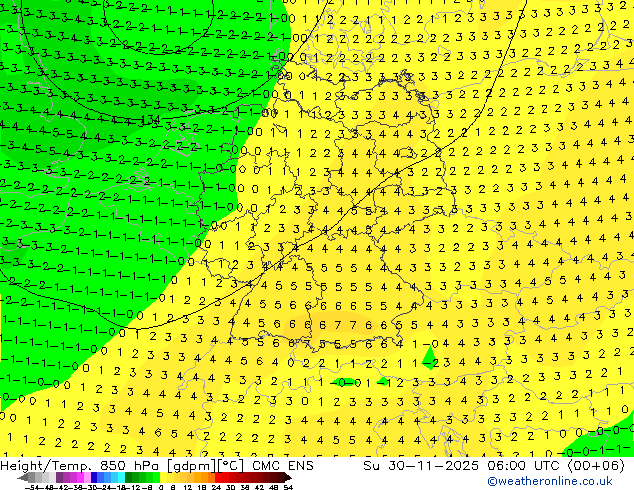The image size is (634, 490).
Task: Select the cyan swatch in the legend
Action: tap(122, 477)
